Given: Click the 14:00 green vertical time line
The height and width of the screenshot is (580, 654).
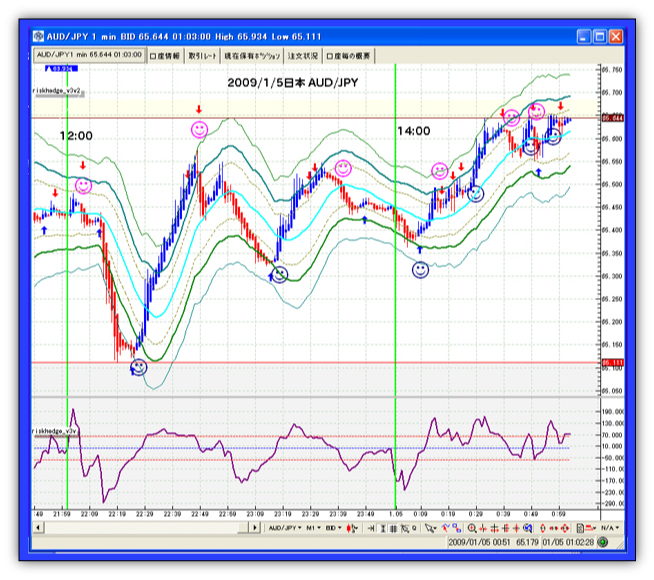Looking at the screenshot, I should coord(396,300).
